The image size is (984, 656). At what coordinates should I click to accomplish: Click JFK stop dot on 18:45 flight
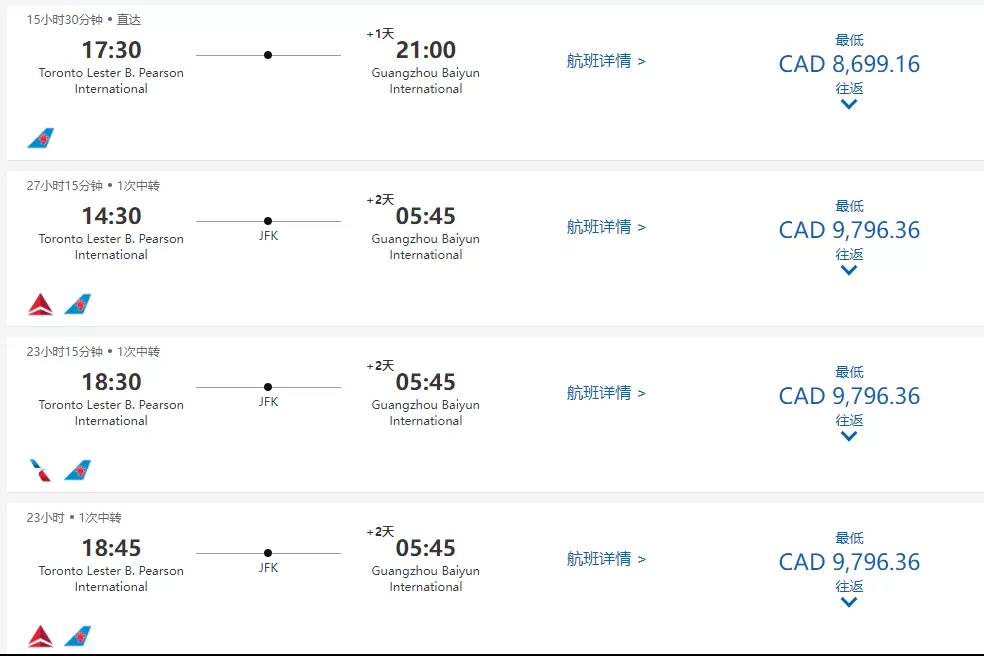268,553
